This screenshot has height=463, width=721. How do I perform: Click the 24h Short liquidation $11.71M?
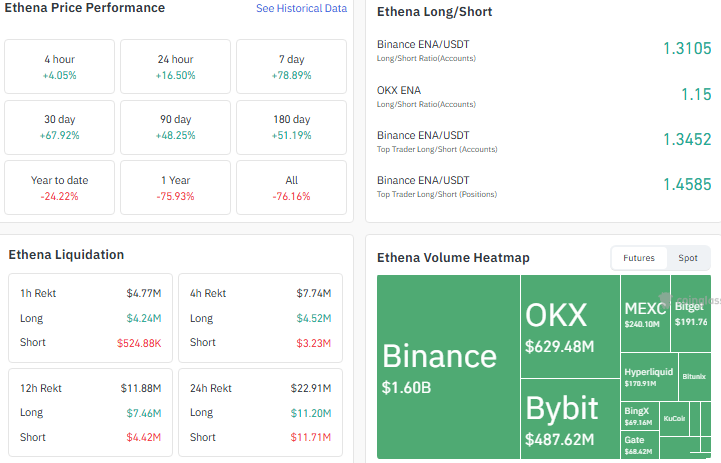pyautogui.click(x=311, y=437)
